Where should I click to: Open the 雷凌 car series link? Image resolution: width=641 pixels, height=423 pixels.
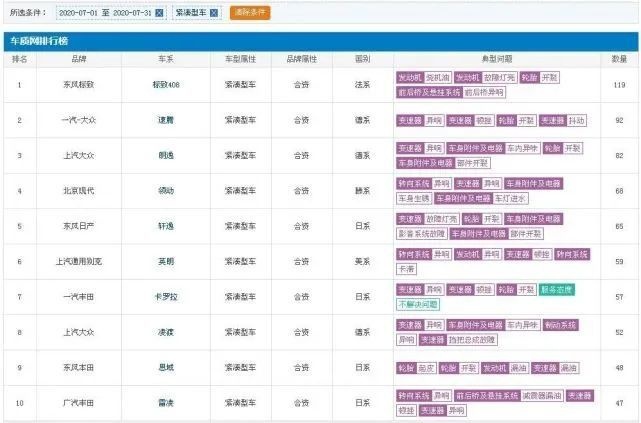pos(166,403)
